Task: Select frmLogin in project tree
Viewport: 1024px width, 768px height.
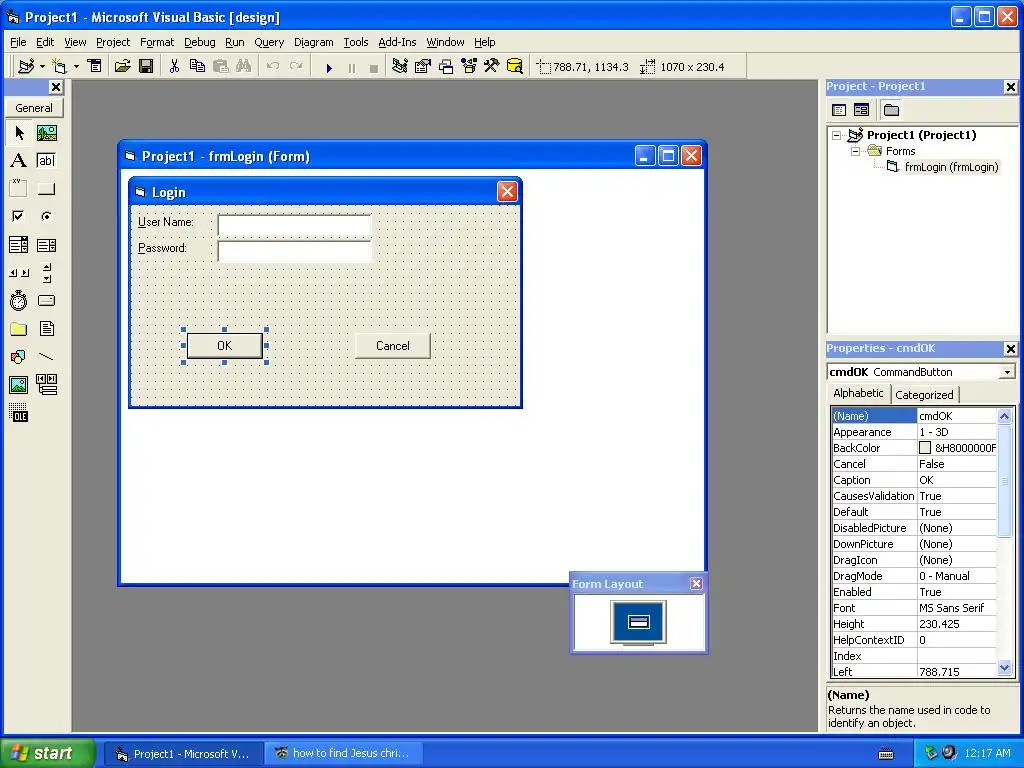Action: point(951,167)
